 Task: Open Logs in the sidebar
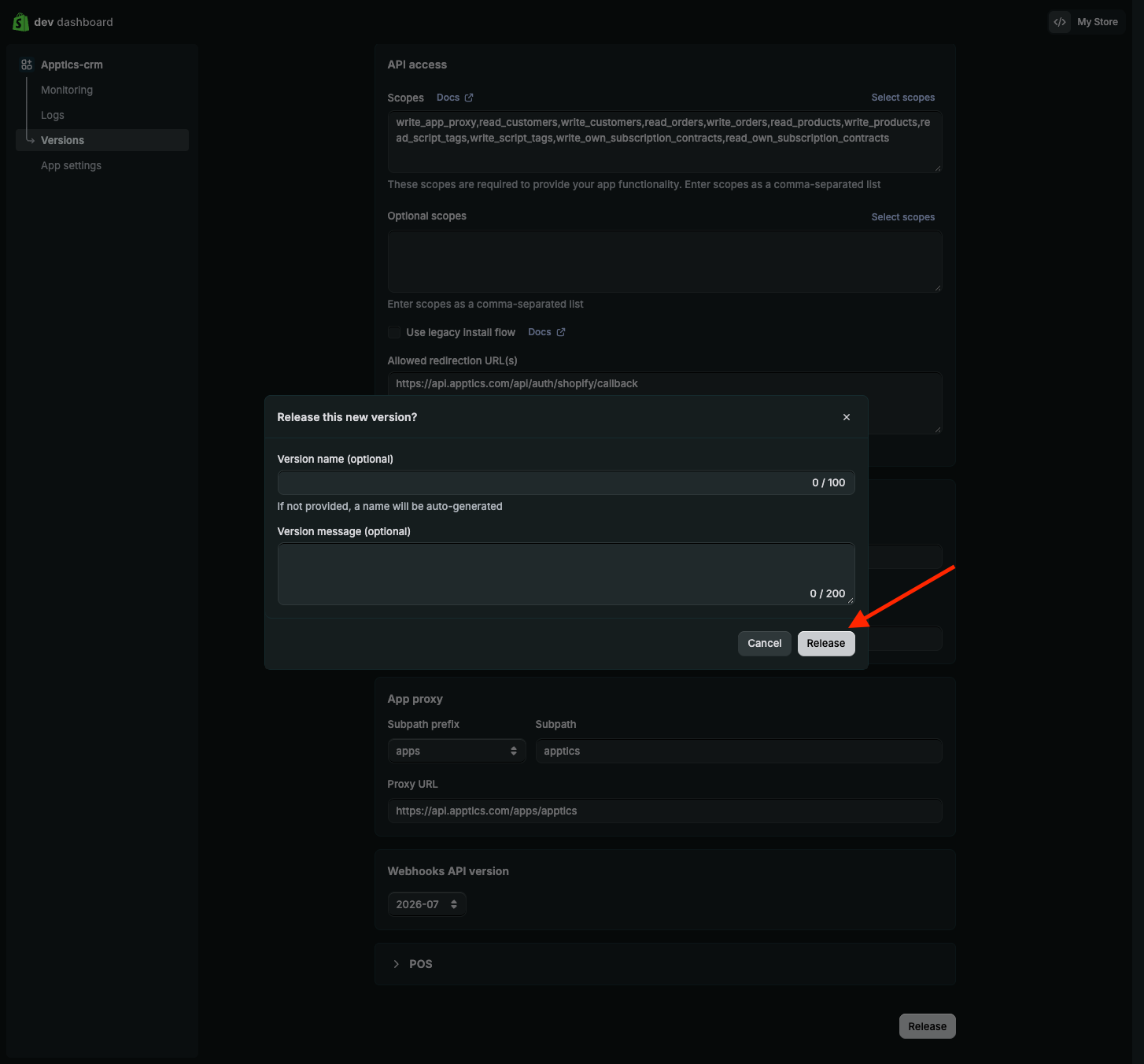pos(53,115)
